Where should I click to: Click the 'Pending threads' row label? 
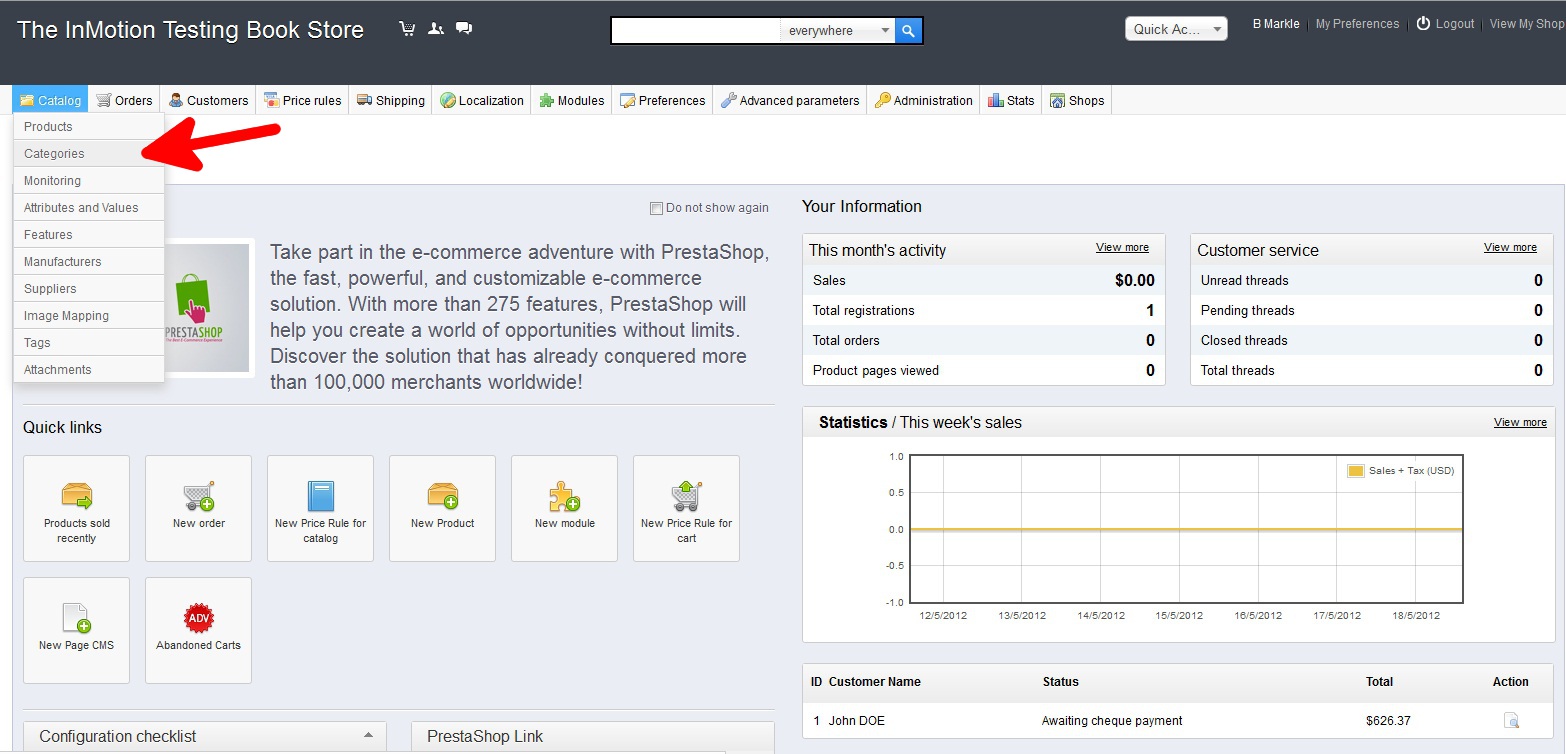click(x=1248, y=311)
